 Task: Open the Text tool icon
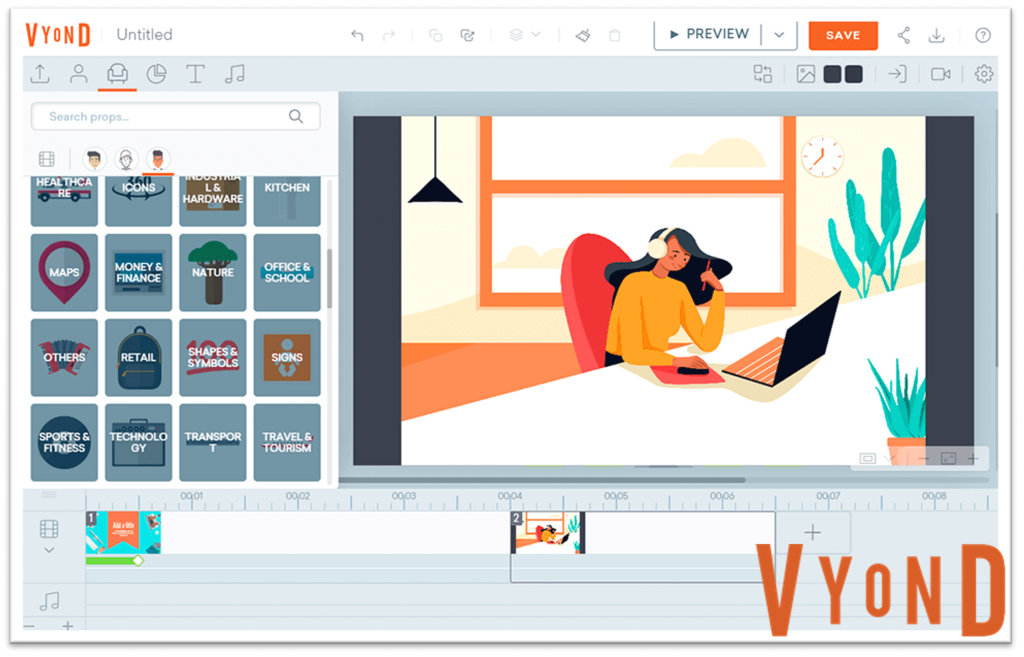click(195, 74)
